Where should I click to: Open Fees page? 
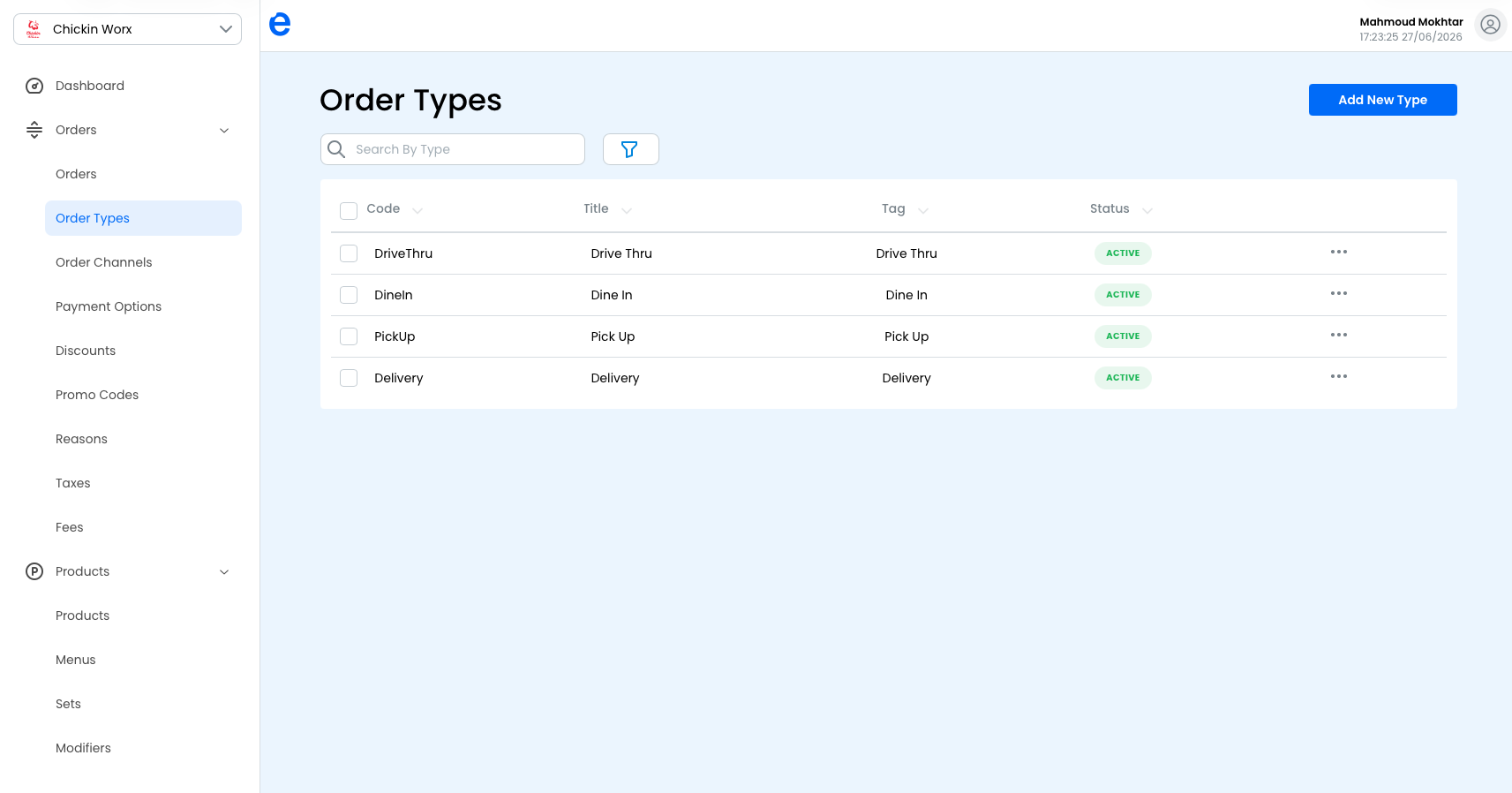click(70, 527)
